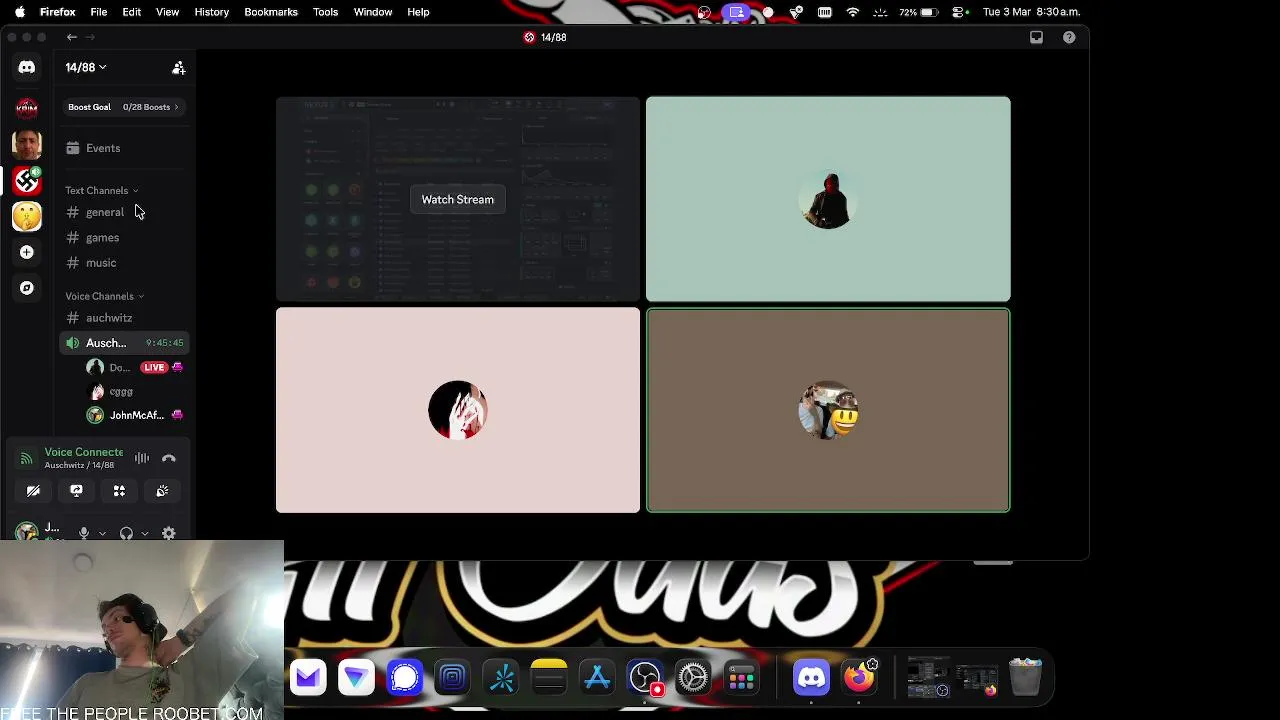Open Trash in the Dock
This screenshot has width=1280, height=720.
point(1025,678)
